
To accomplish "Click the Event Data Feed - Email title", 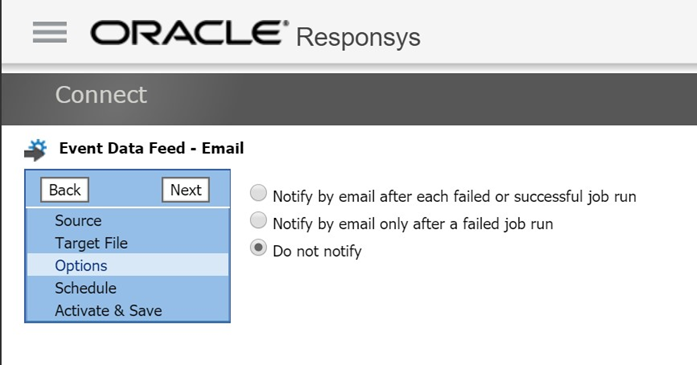I will pos(152,148).
